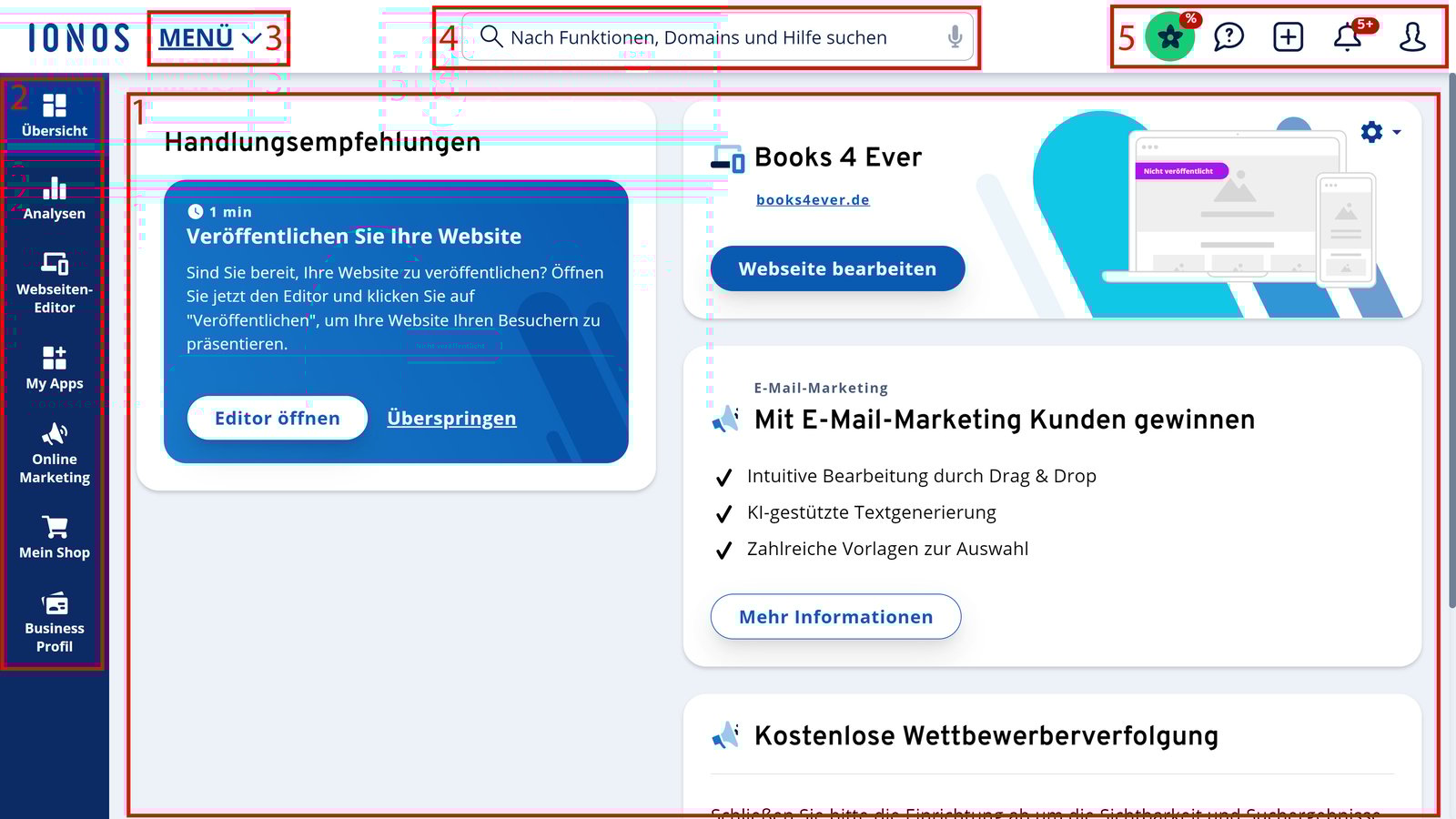Open the account profile icon

click(x=1412, y=37)
